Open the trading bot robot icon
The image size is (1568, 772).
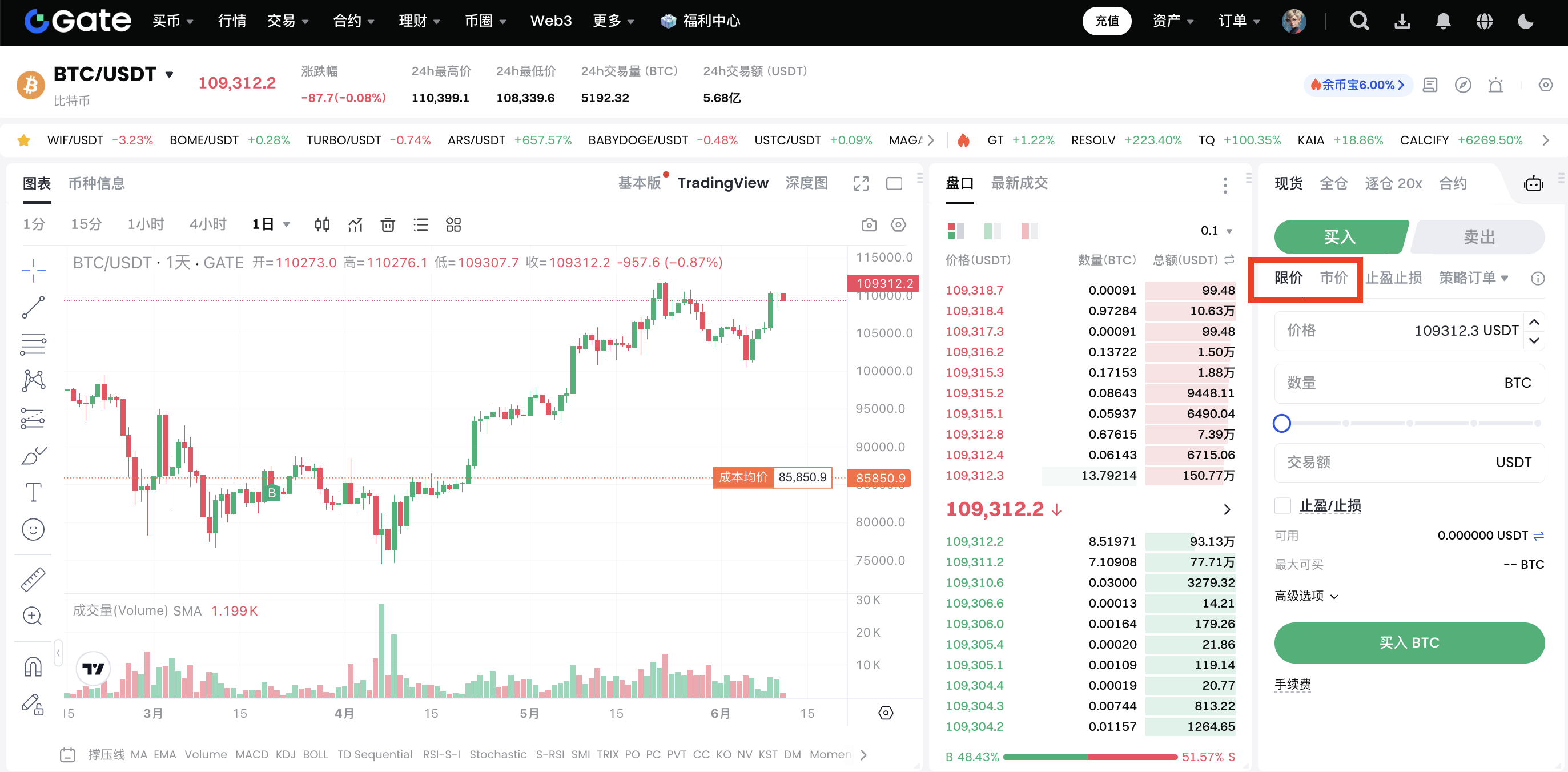coord(1533,183)
